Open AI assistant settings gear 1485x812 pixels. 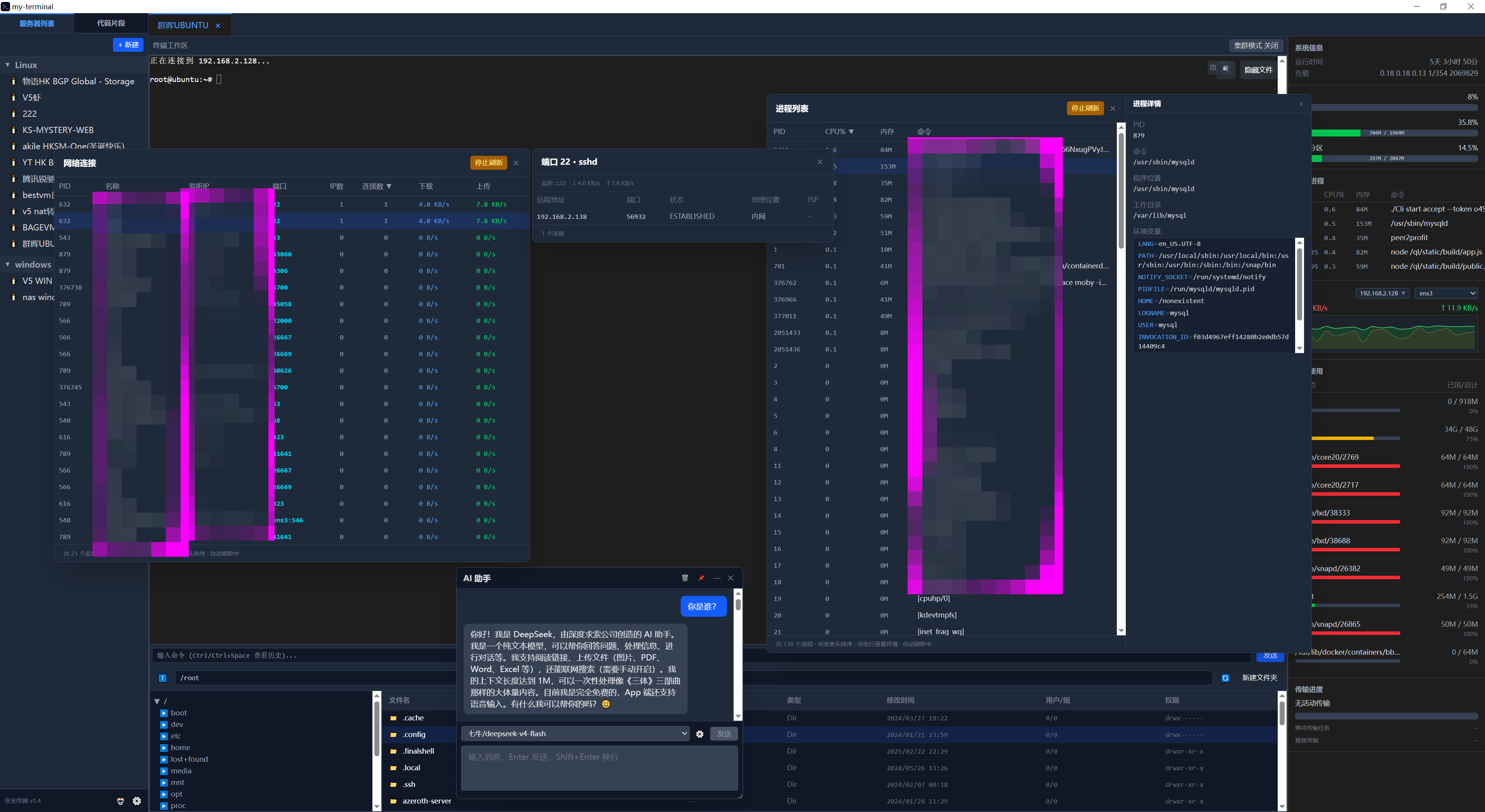tap(700, 734)
